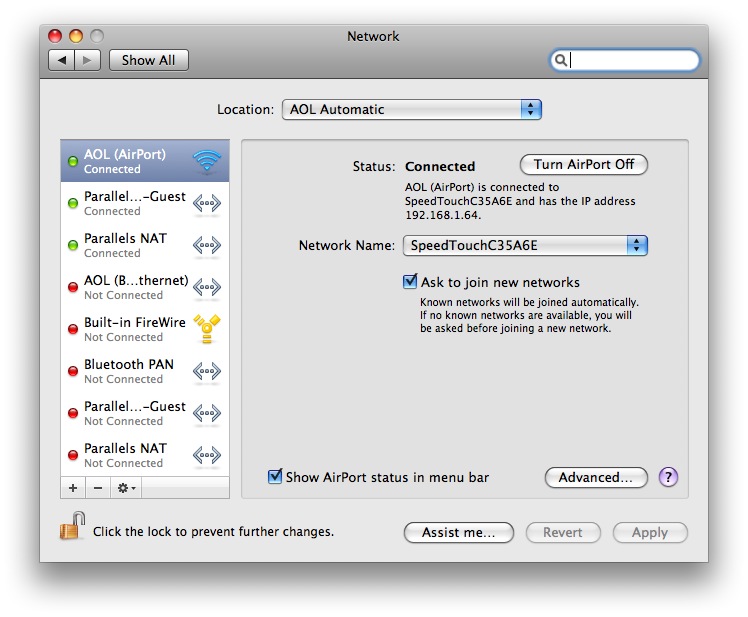Click the AOL (B...thernet) network arrows icon

point(207,287)
